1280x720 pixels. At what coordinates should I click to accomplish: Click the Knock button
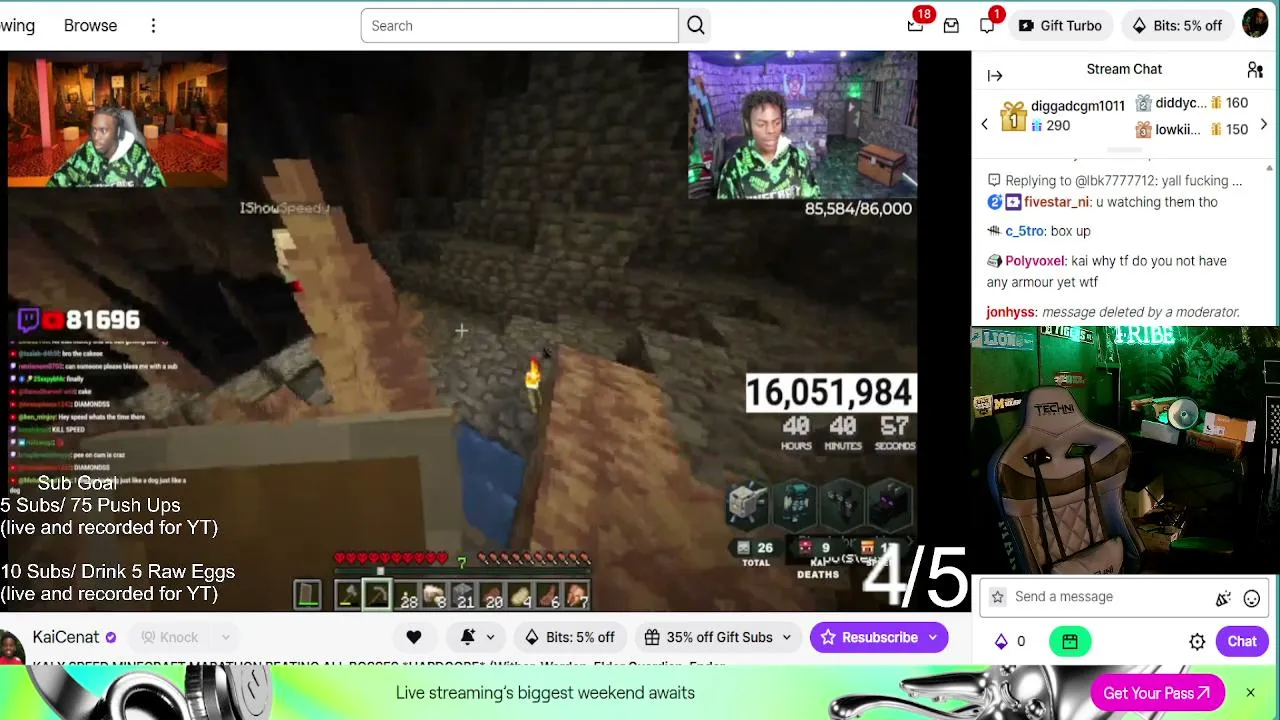tap(170, 637)
